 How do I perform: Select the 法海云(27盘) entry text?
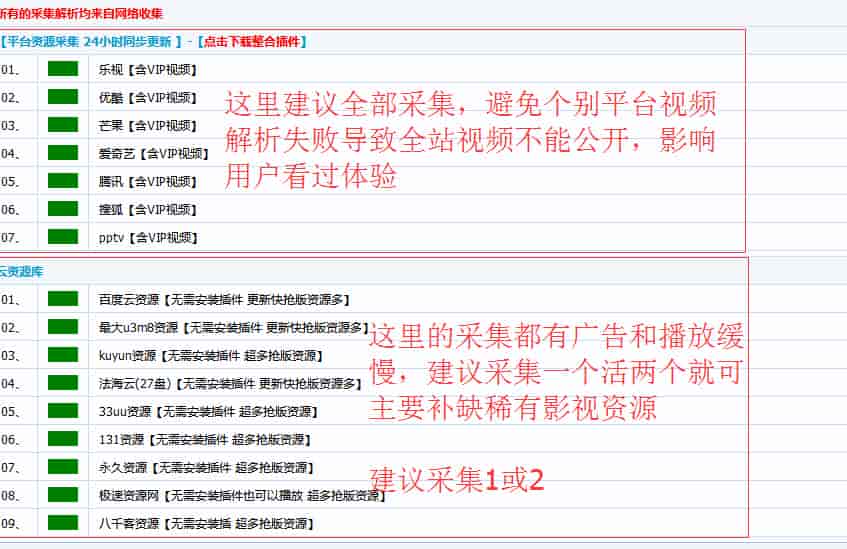230,384
